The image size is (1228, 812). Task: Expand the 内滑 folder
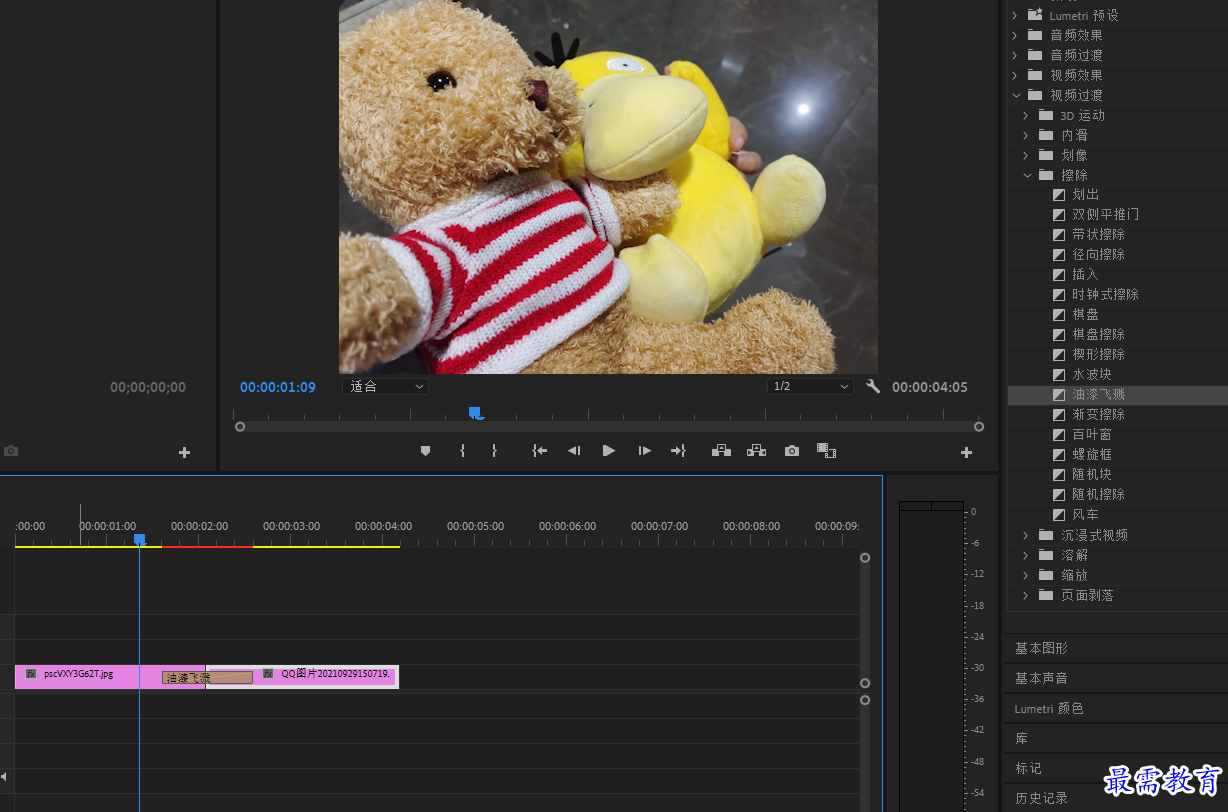tap(1026, 135)
